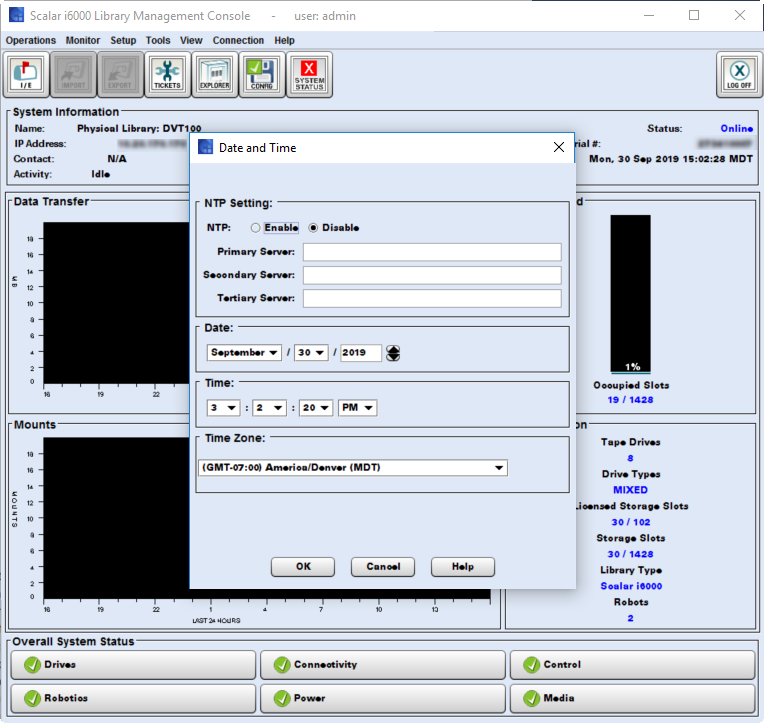This screenshot has height=723, width=764.
Task: Open the I/E mailbox toolbar icon
Action: 26,75
